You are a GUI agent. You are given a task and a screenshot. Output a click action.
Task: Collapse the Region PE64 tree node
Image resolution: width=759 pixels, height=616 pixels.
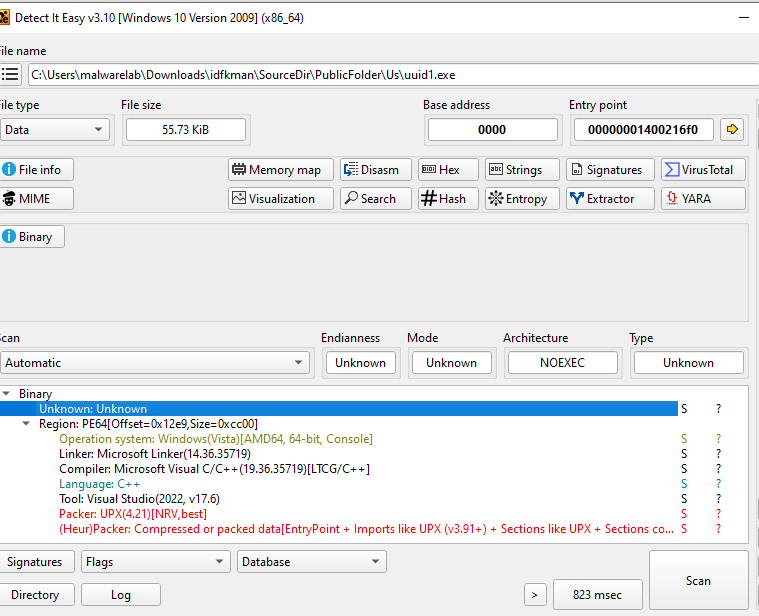tap(27, 424)
